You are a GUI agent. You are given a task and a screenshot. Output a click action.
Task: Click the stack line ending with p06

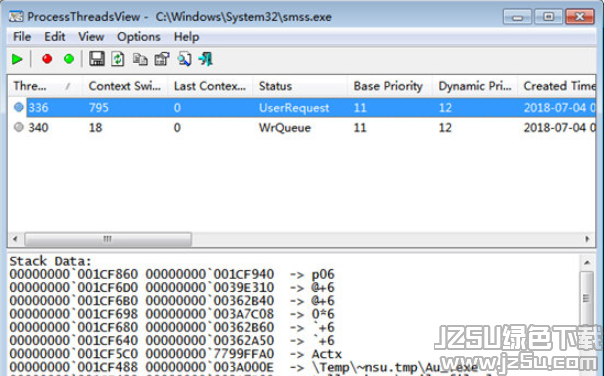coord(172,274)
